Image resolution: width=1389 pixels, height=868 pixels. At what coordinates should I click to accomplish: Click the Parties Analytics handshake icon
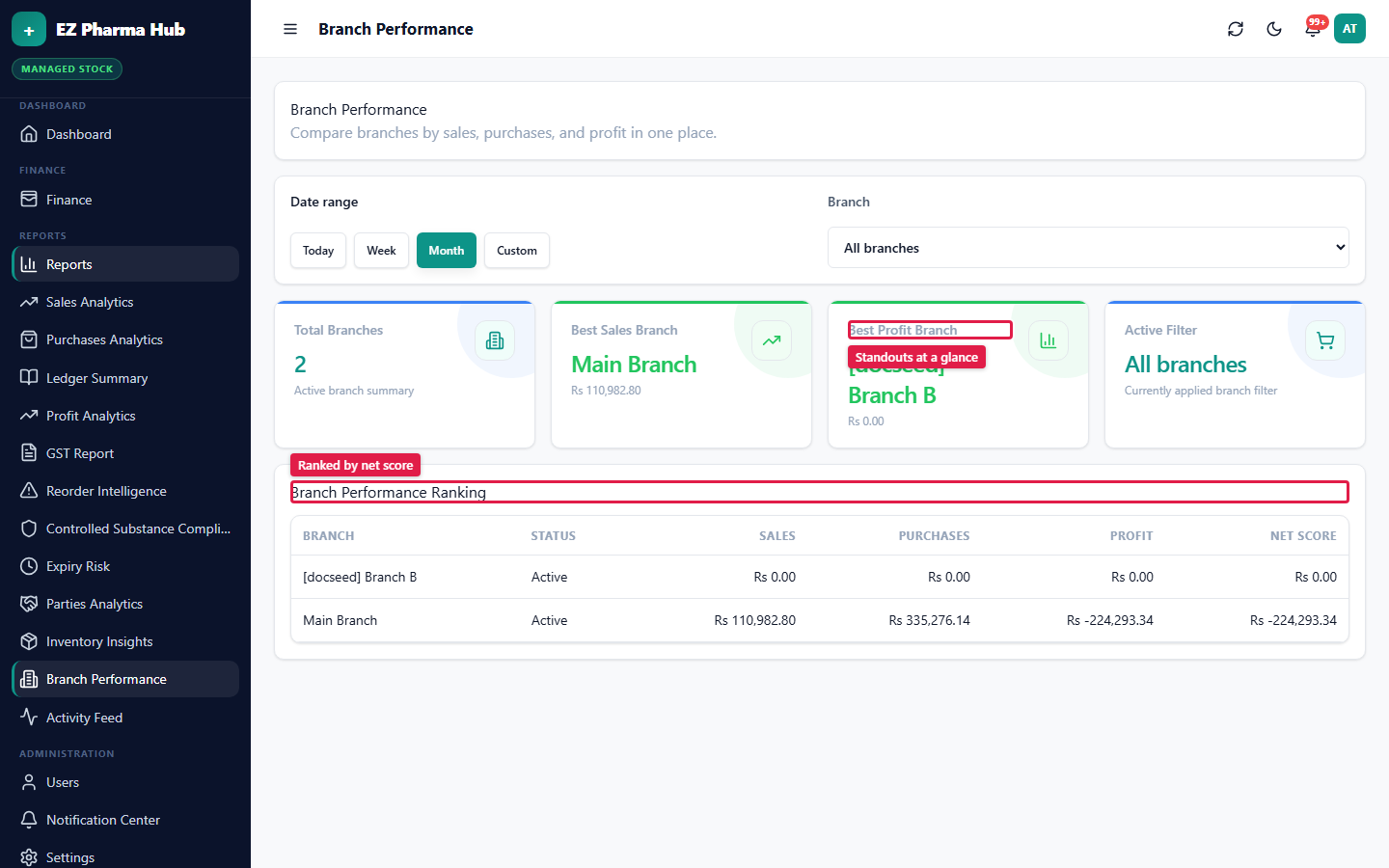pos(29,604)
